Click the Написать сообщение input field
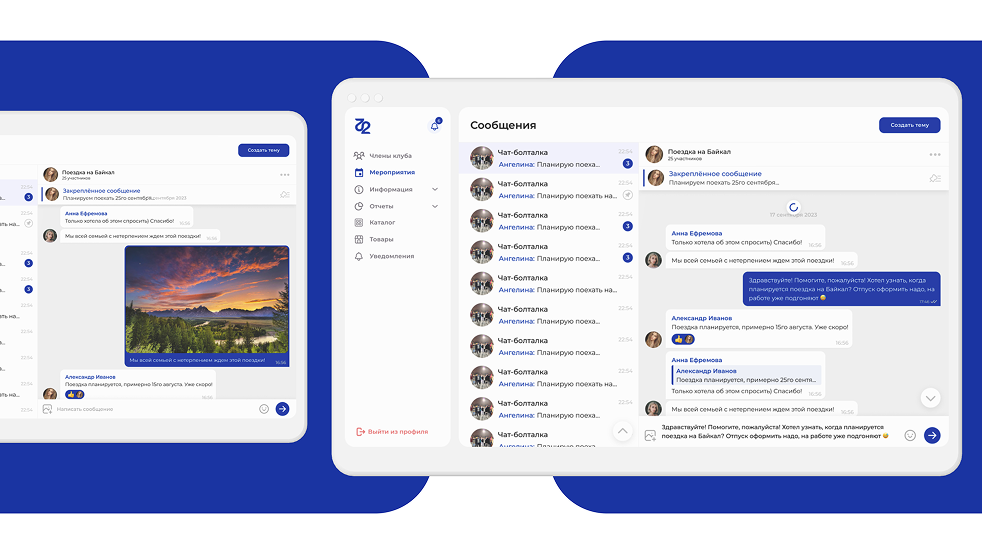 [x=150, y=409]
